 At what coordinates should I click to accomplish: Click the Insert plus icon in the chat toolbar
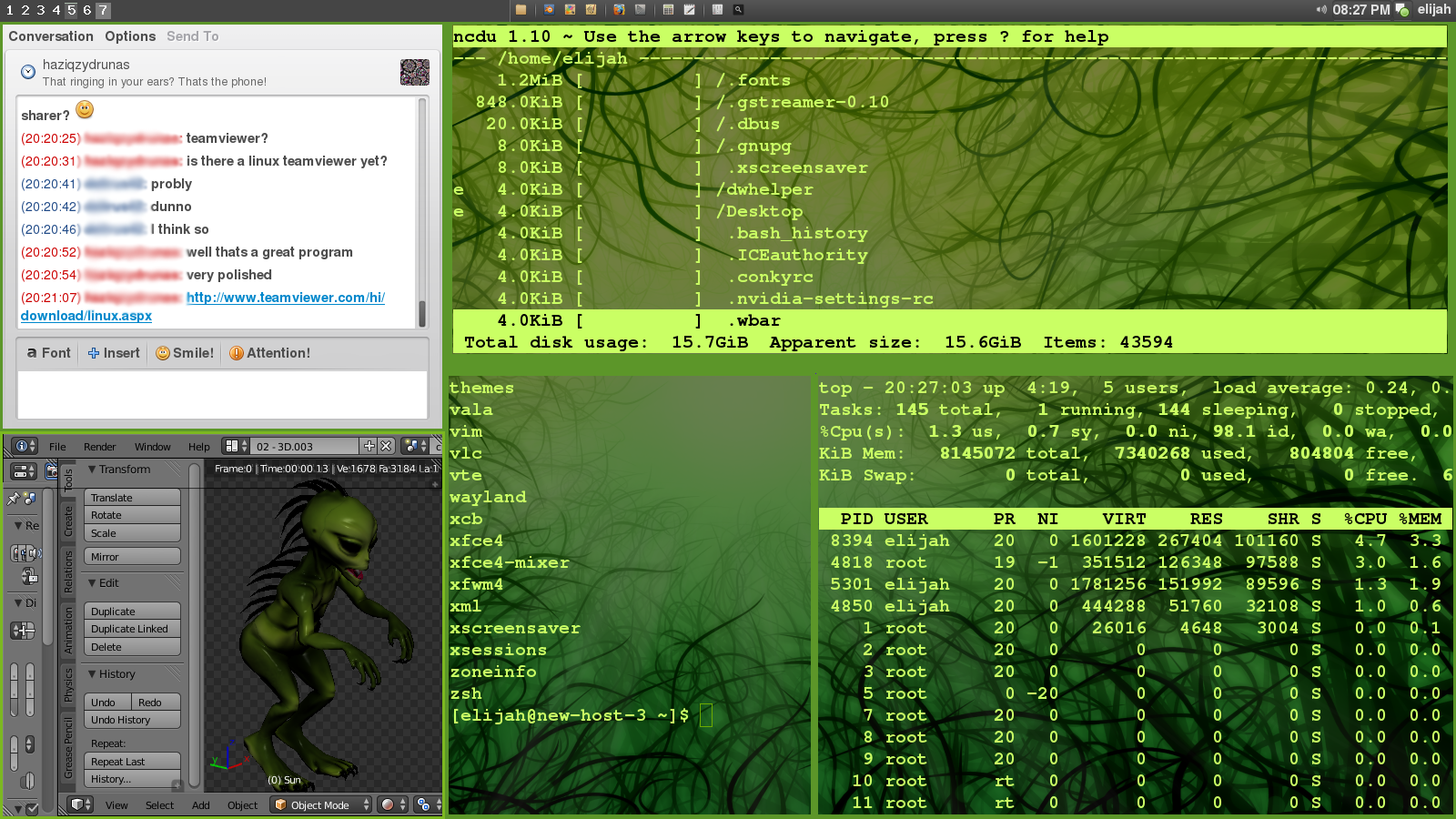(x=94, y=353)
